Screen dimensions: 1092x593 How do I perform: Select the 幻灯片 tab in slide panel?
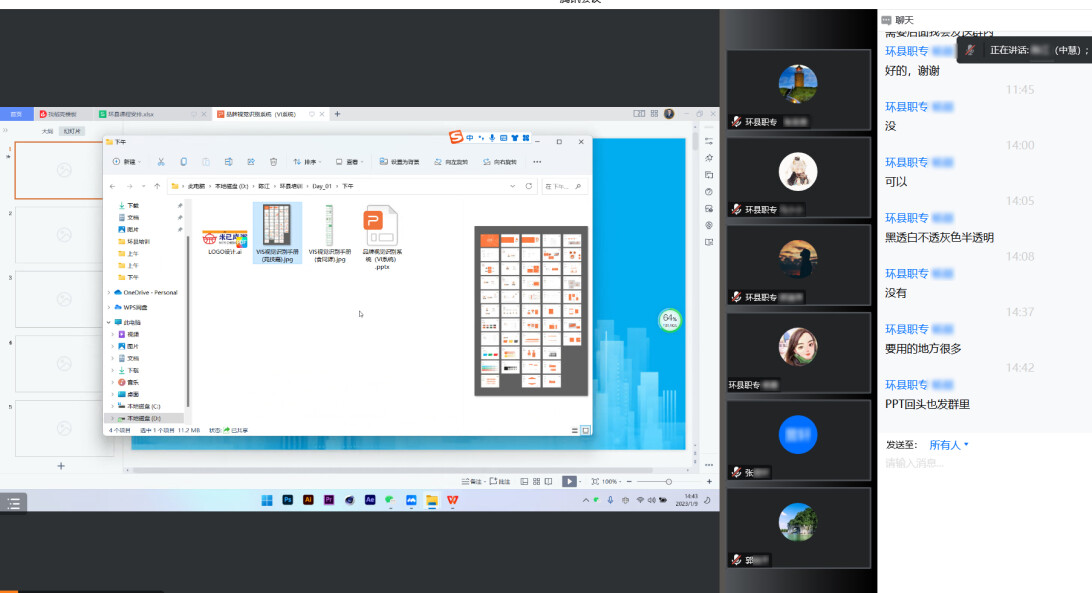72,131
